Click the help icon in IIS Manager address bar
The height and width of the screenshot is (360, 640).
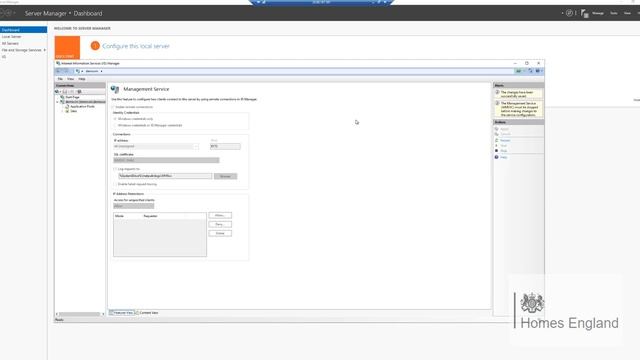pos(538,71)
